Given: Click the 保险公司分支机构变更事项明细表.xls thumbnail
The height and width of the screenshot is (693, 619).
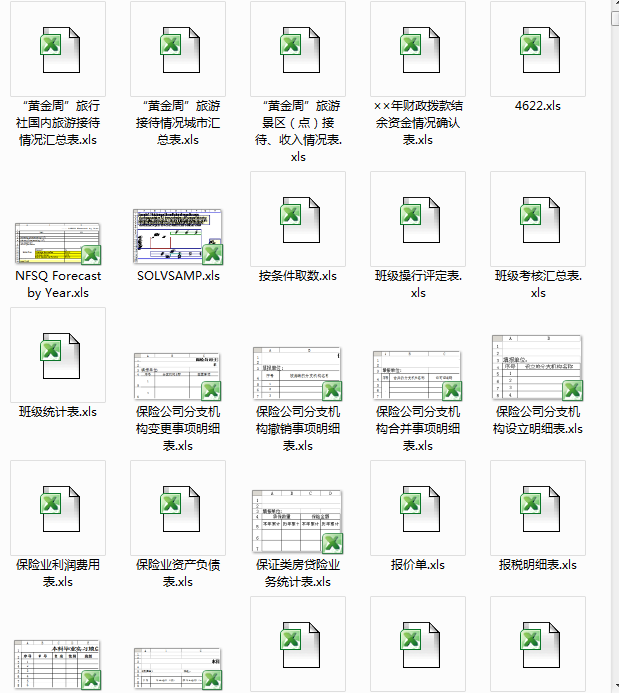Looking at the screenshot, I should tap(177, 375).
